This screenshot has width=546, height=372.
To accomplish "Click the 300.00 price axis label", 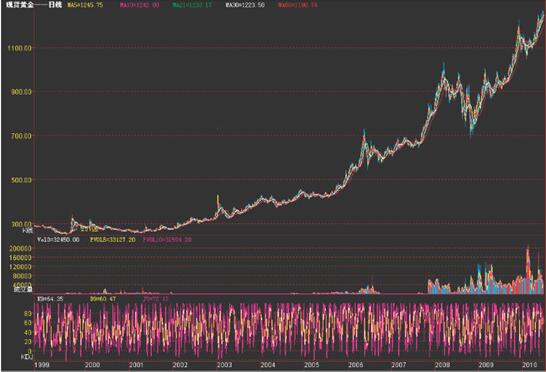I will pos(21,224).
